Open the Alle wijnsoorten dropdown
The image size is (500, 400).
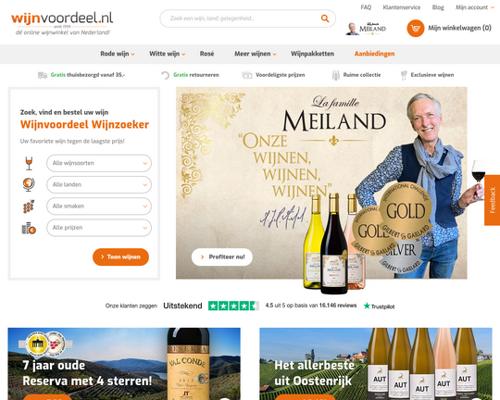click(x=99, y=163)
